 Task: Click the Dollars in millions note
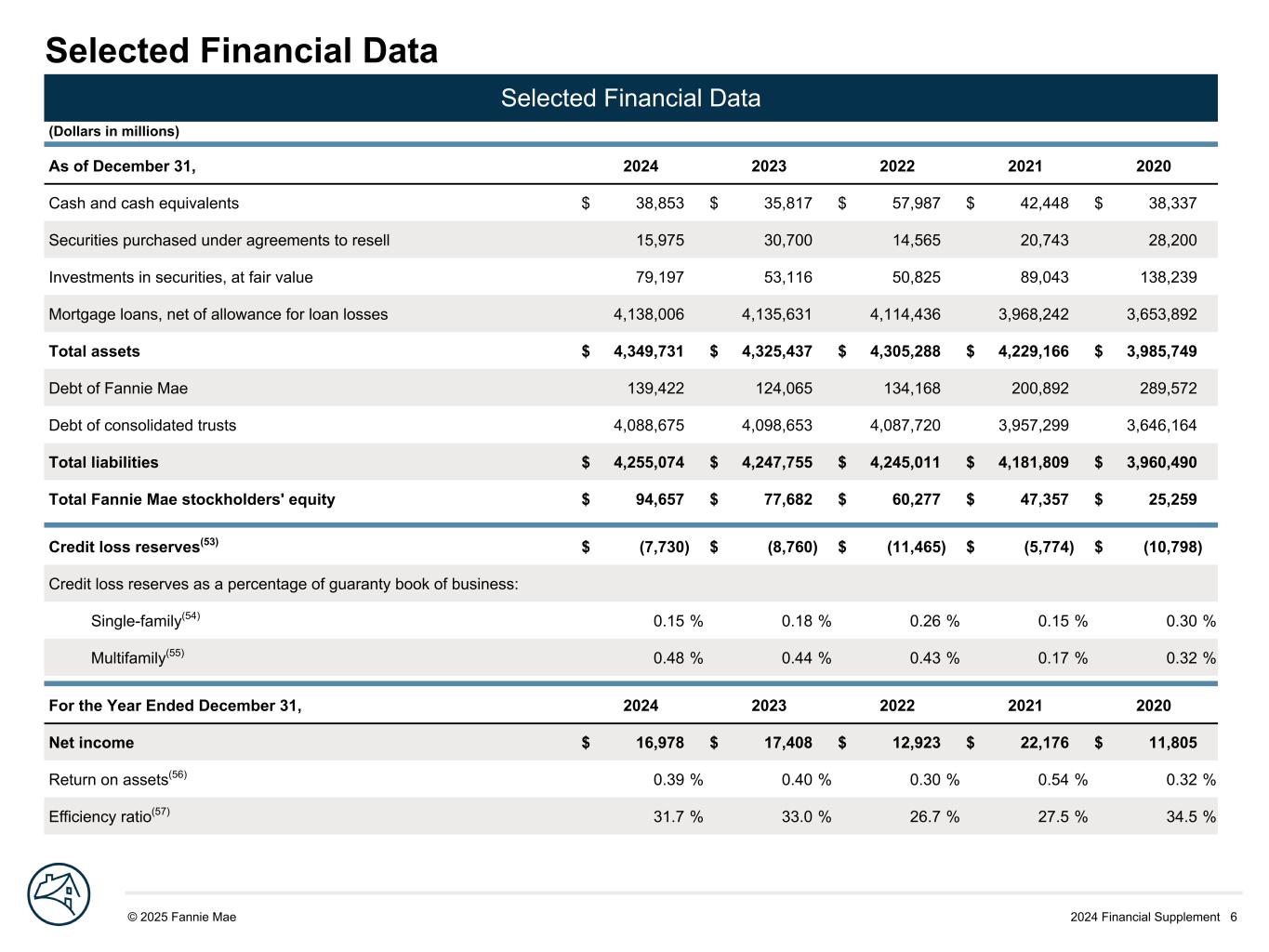point(113,132)
